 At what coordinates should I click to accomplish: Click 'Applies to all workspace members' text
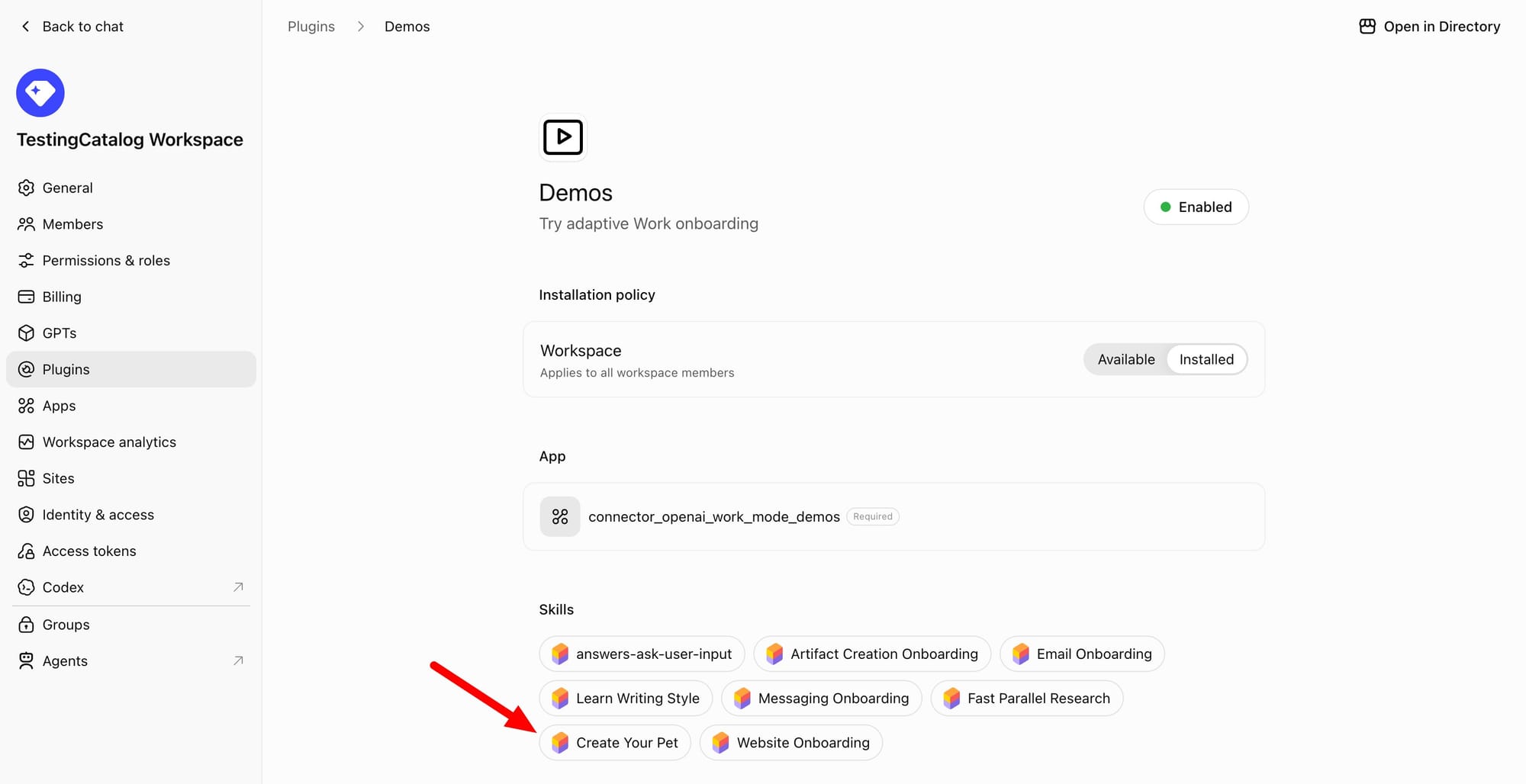[637, 373]
